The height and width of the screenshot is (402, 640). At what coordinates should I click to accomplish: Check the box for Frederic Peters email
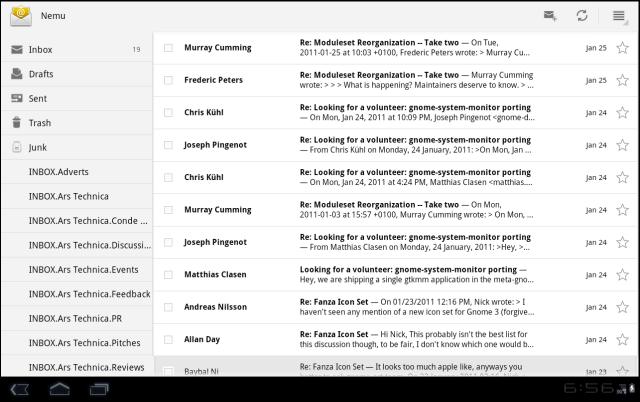(168, 80)
